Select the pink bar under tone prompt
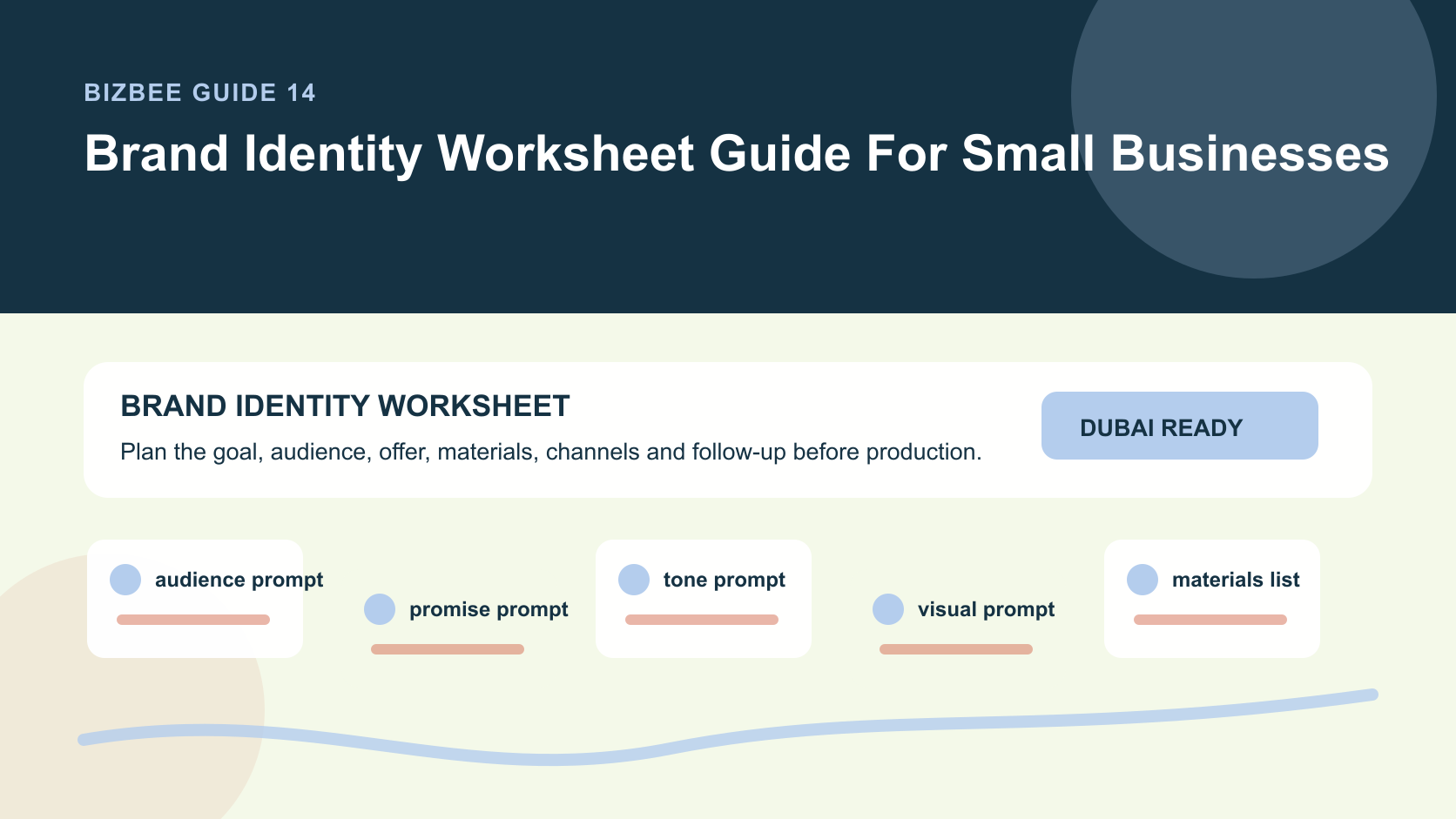Image resolution: width=1456 pixels, height=819 pixels. coord(702,620)
